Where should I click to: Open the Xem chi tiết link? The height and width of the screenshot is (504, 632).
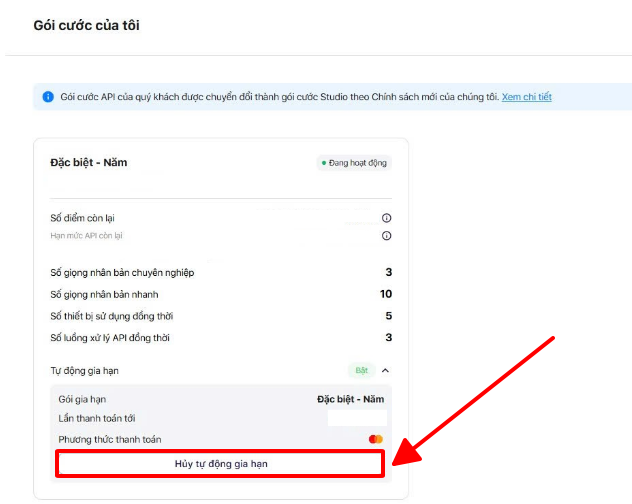(526, 97)
